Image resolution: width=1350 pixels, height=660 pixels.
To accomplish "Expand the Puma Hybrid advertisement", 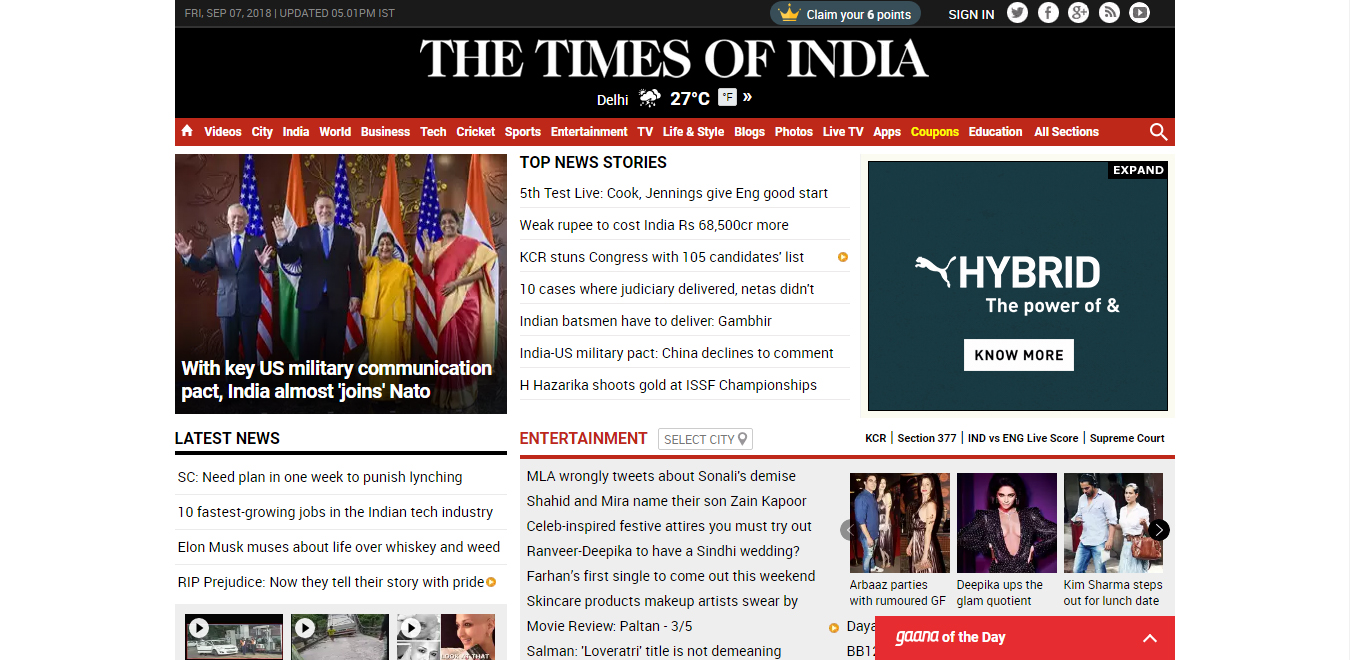I will (1138, 170).
